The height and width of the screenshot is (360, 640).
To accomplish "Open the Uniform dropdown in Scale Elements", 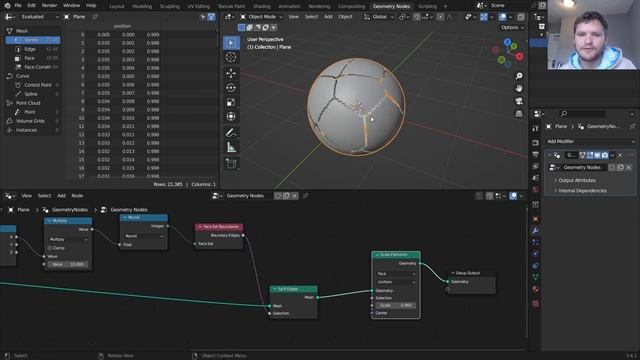I will (x=396, y=282).
